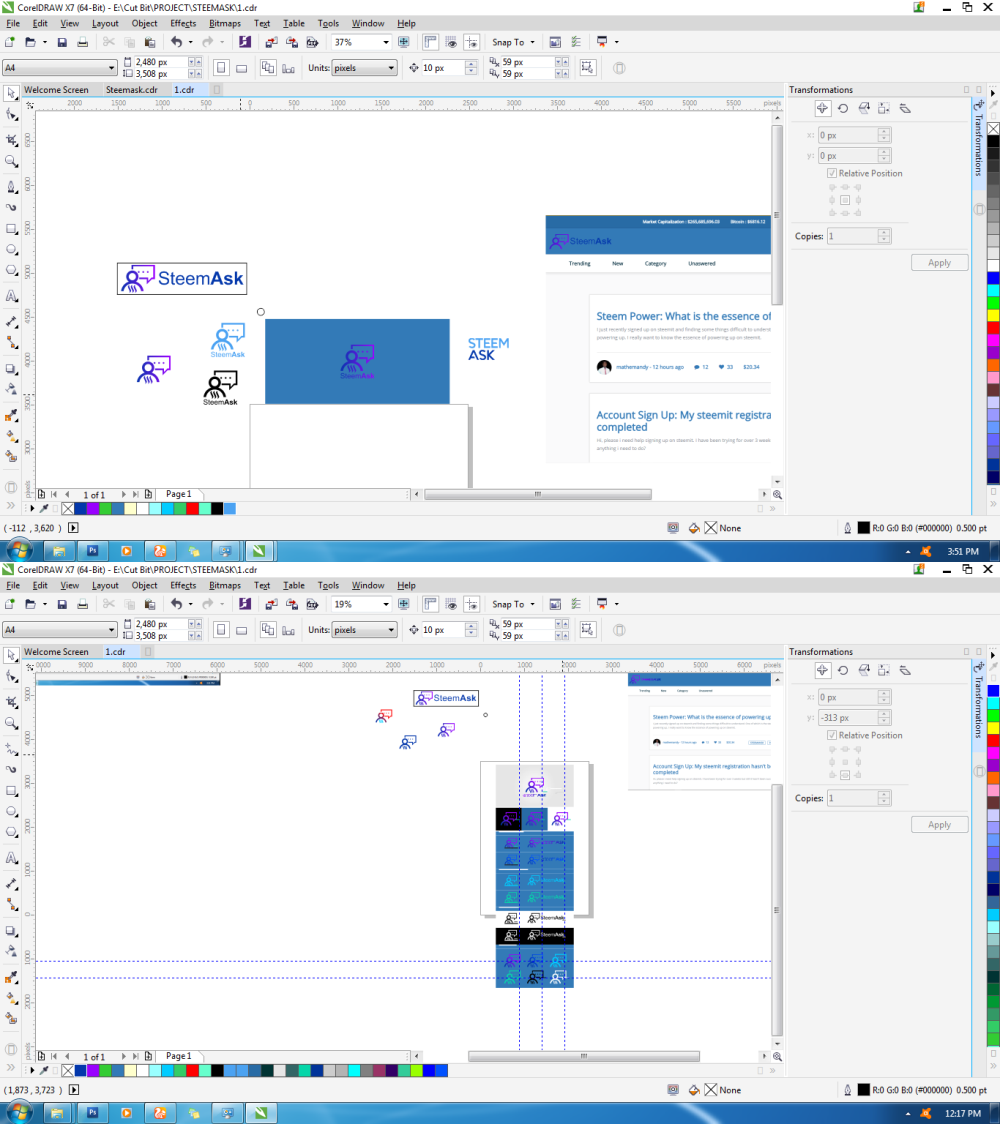This screenshot has height=1124, width=1000.
Task: Open Effects menu in top window
Action: [184, 23]
